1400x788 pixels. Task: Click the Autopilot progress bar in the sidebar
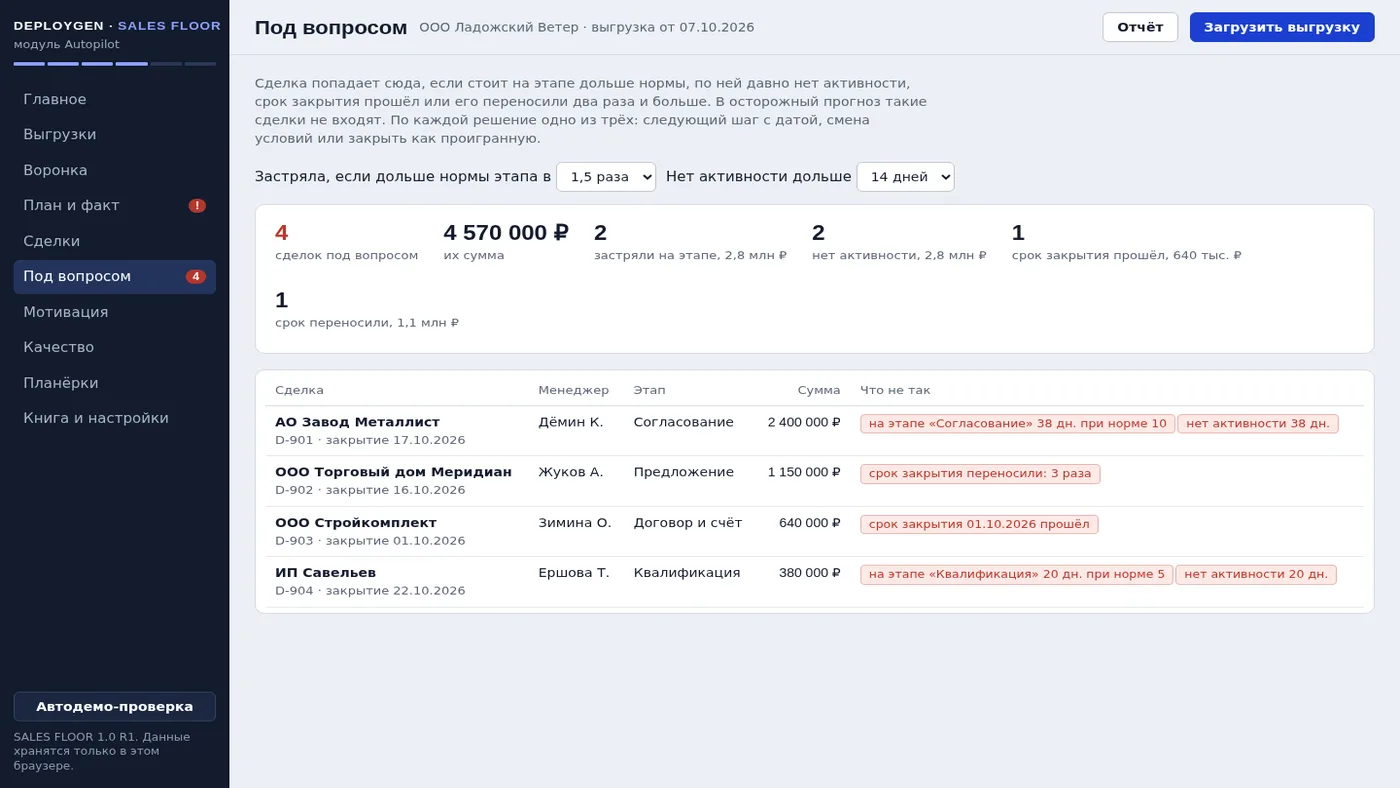(x=115, y=64)
